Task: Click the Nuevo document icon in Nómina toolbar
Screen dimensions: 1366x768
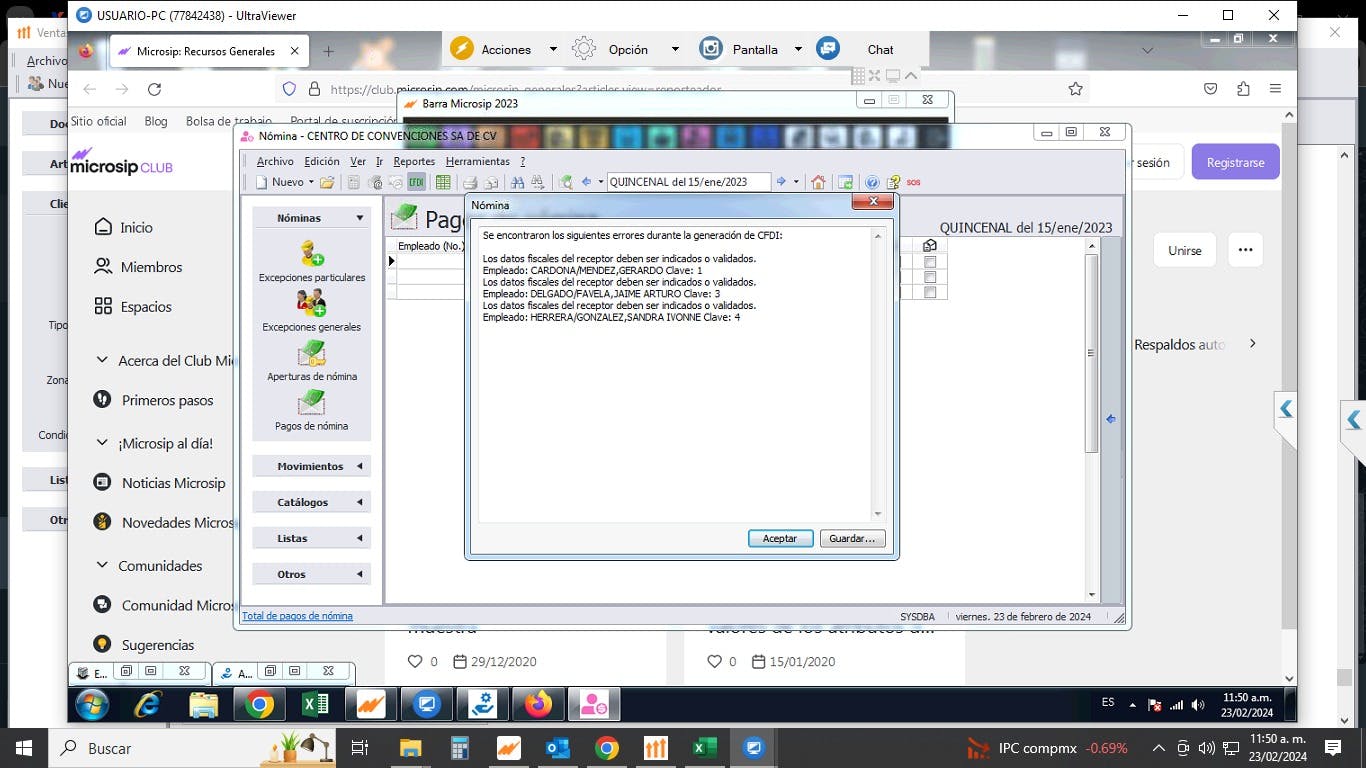Action: click(262, 182)
